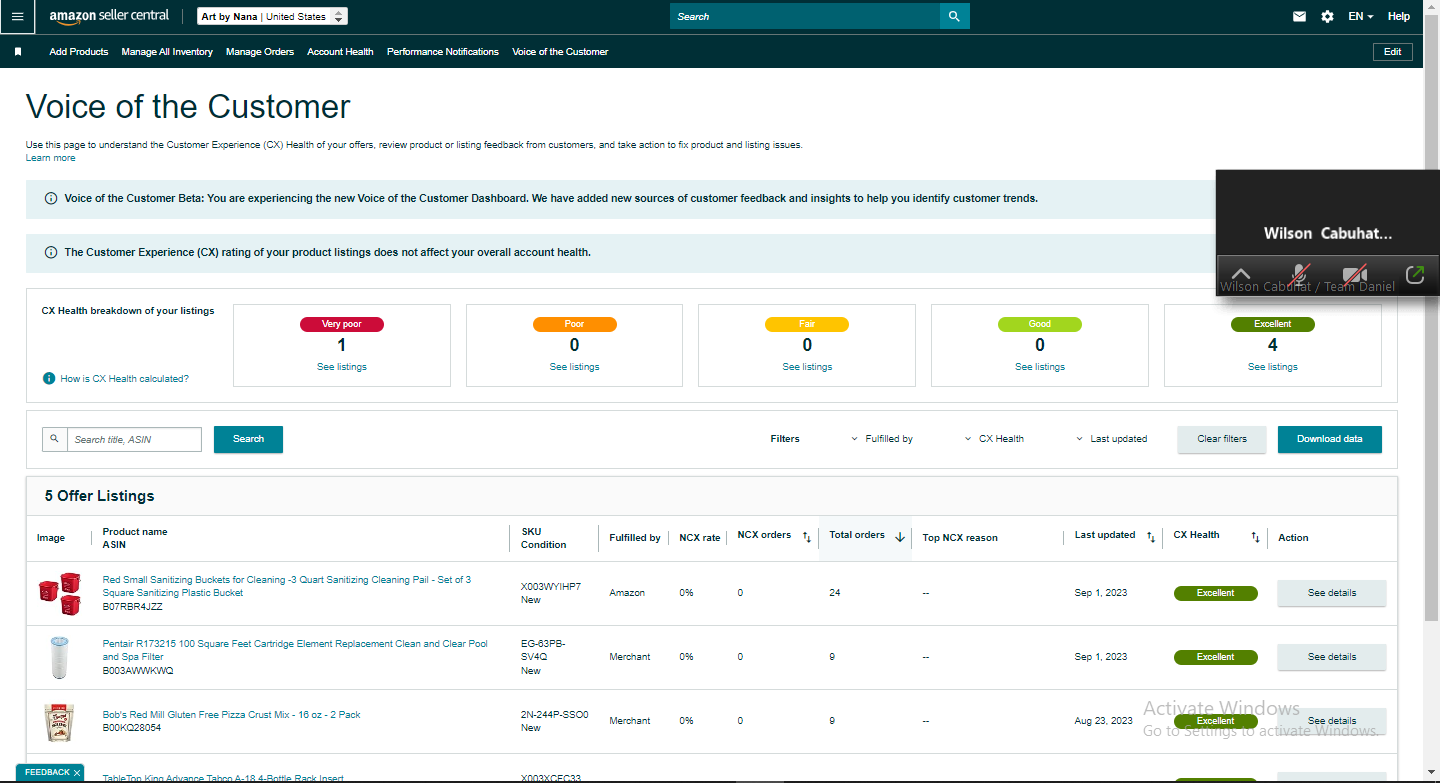Open Bob's Red Mill Pizza Crust link
This screenshot has height=783, width=1440.
pos(231,715)
